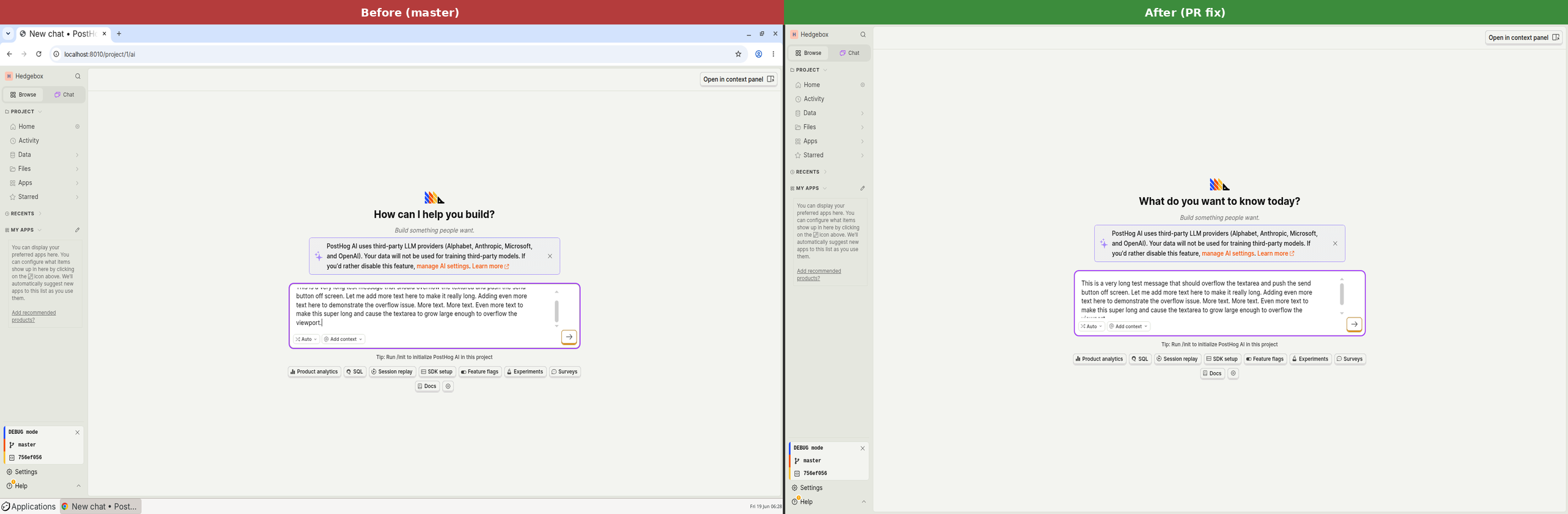Dismiss the PostHog AI notice in After panel
Image resolution: width=1568 pixels, height=514 pixels.
coord(1335,244)
